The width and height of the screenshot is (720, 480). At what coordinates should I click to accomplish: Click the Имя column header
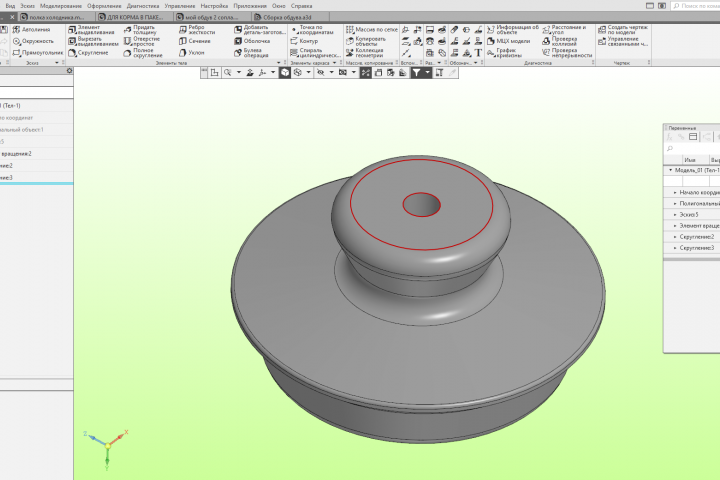pyautogui.click(x=689, y=160)
